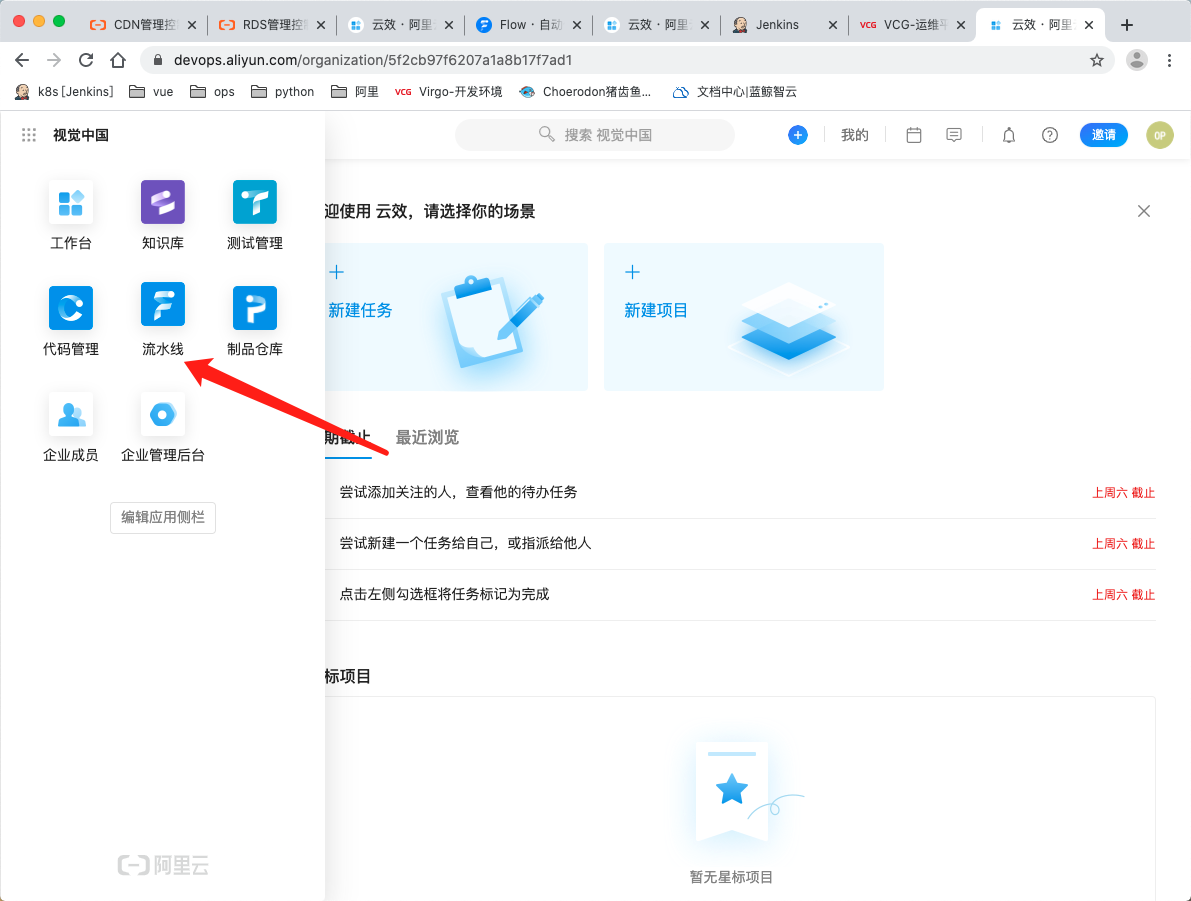
Task: Open the Choerodon猪齿鱼 bookmark
Action: [585, 92]
